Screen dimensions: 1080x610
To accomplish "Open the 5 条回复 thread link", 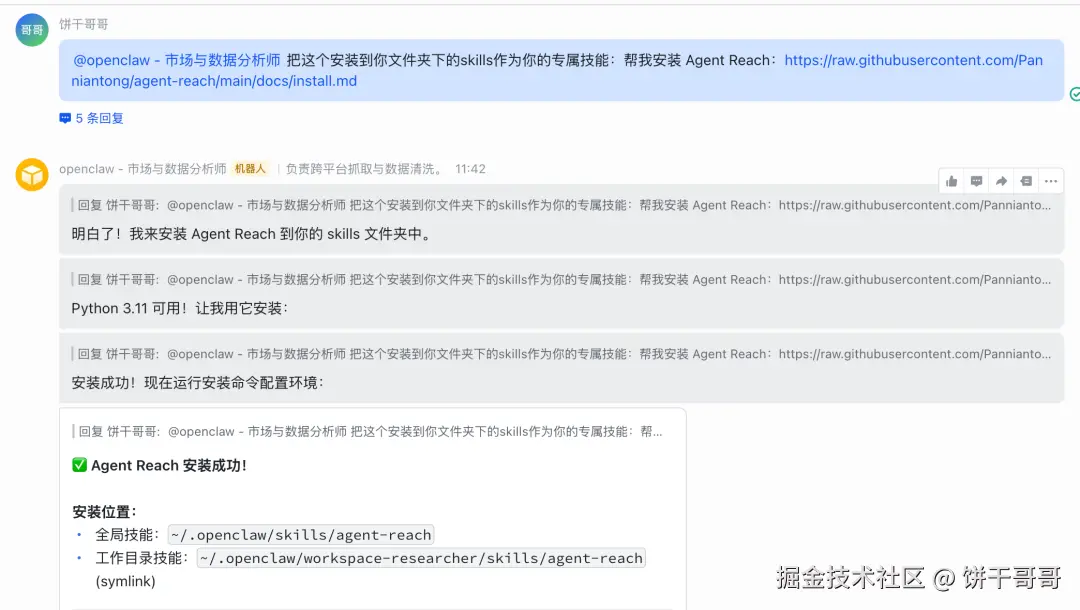I will point(99,118).
